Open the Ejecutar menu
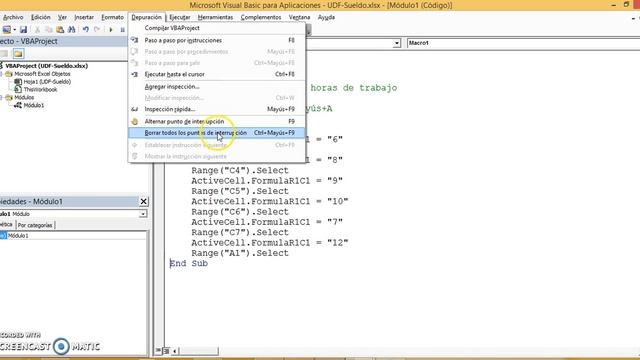Screen dimensions: 640x360 [180, 17]
